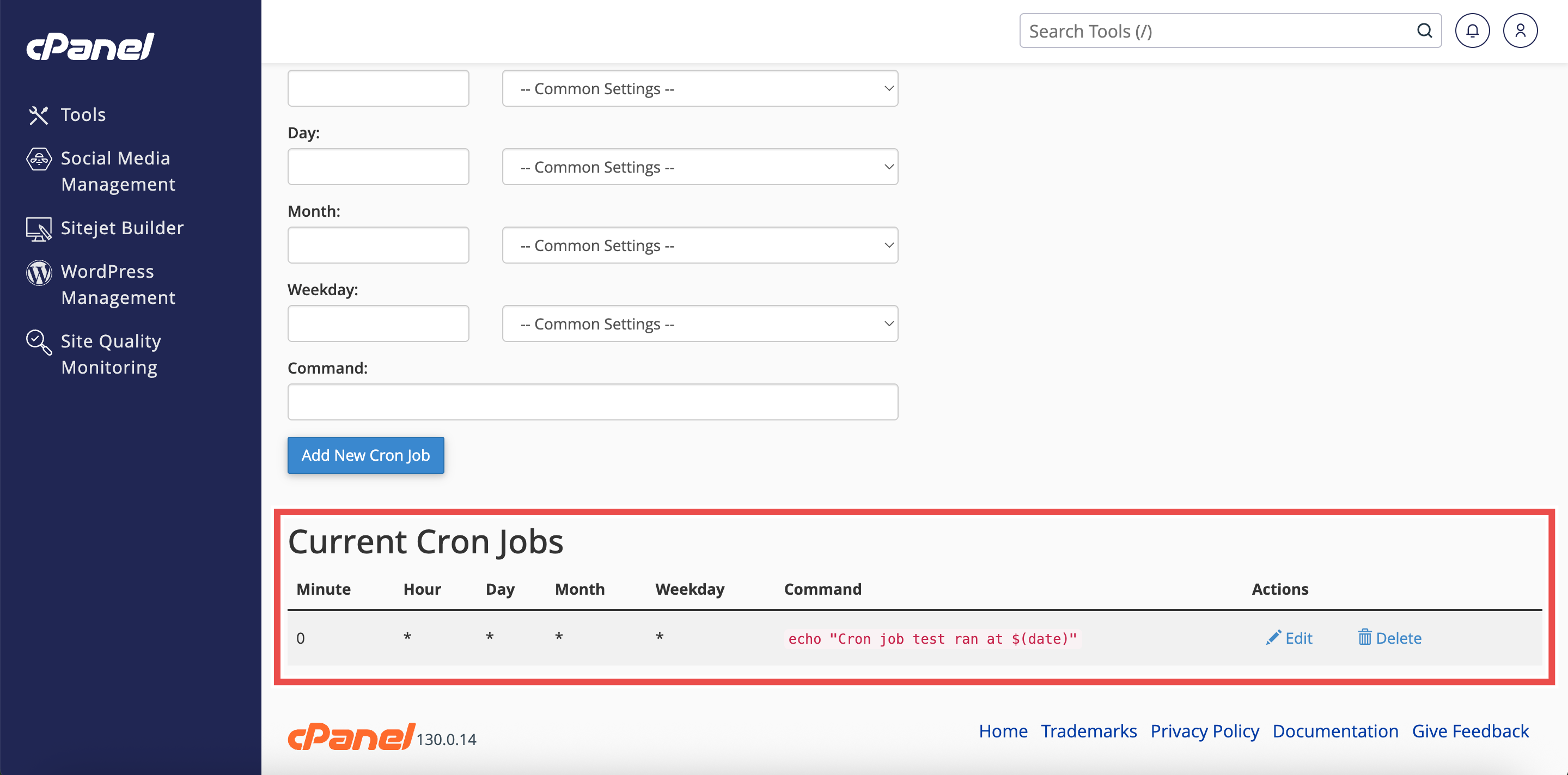Open Tools via wrench icon
This screenshot has height=775, width=1568.
point(38,115)
